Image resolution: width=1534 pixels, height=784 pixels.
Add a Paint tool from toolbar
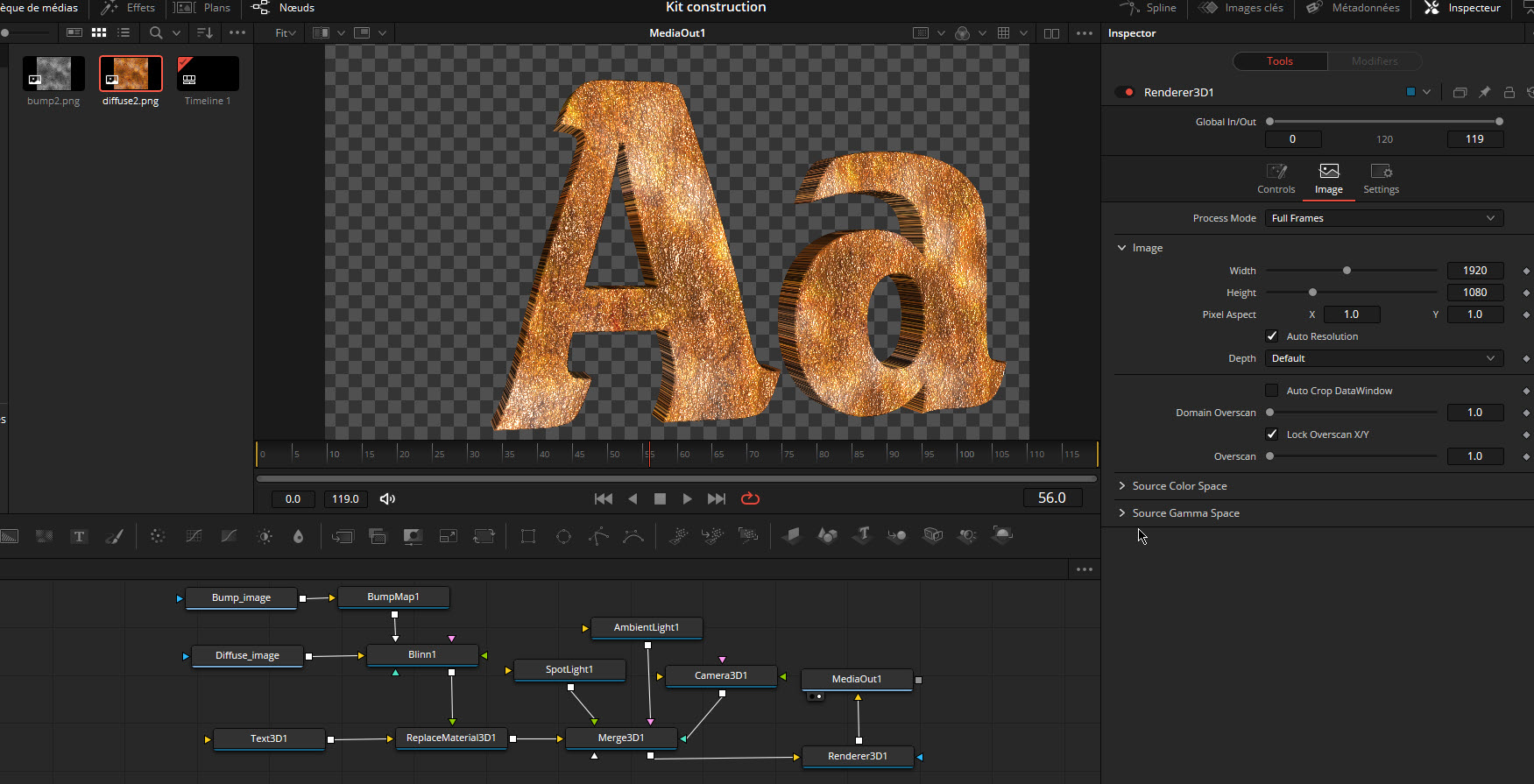click(115, 536)
